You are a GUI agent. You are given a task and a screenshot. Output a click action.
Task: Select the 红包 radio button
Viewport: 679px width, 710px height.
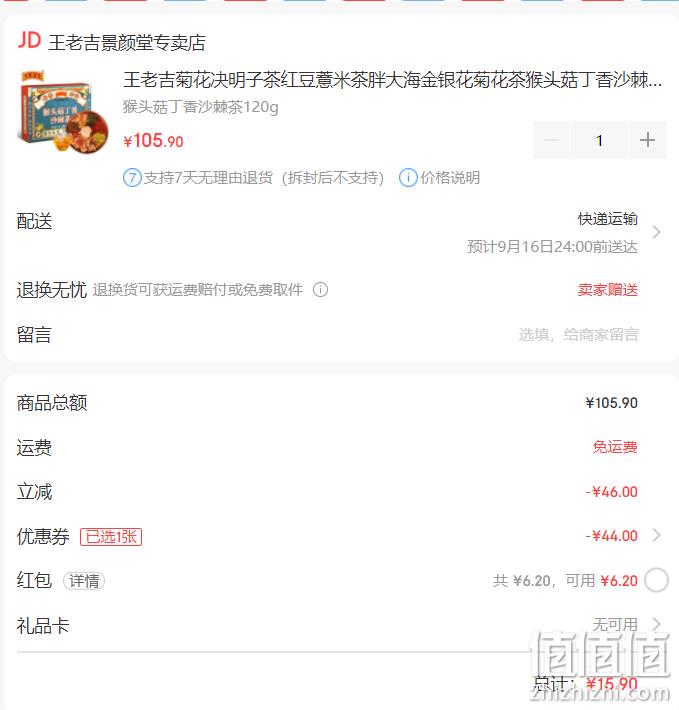tap(656, 580)
